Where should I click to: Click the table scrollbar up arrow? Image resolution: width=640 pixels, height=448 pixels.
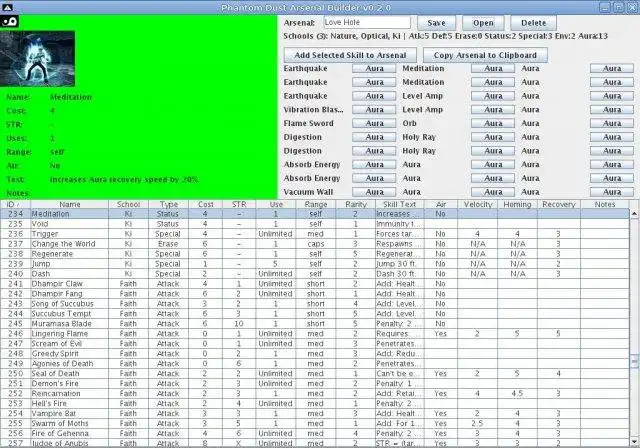point(634,213)
